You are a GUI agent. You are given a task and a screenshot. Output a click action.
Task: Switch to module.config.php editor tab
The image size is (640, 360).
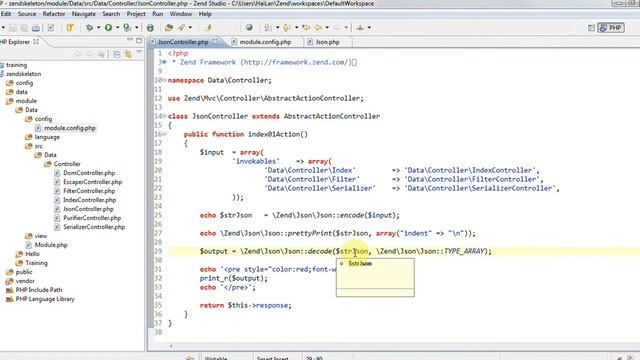(x=265, y=42)
